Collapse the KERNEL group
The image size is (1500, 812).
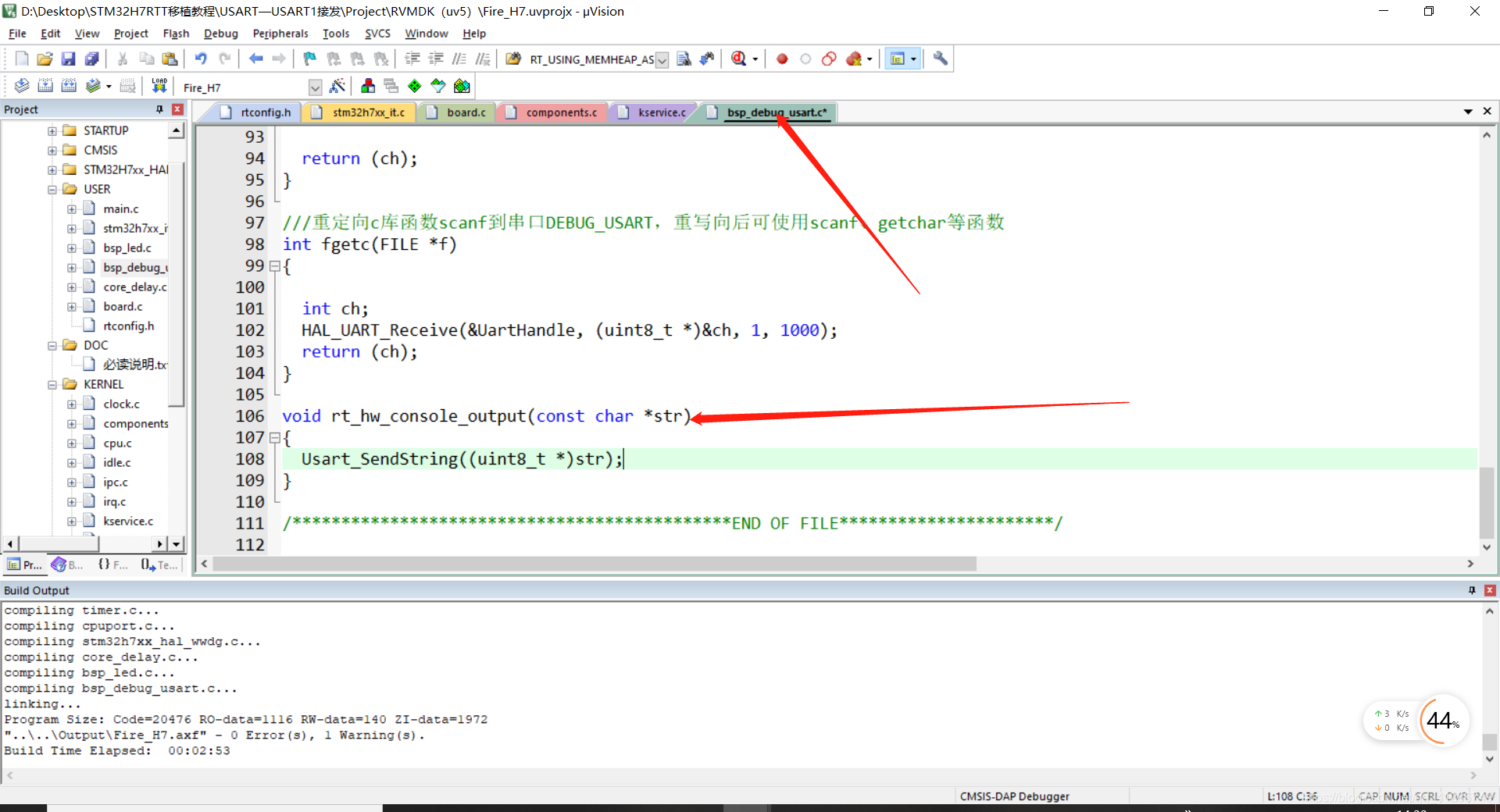(x=52, y=384)
